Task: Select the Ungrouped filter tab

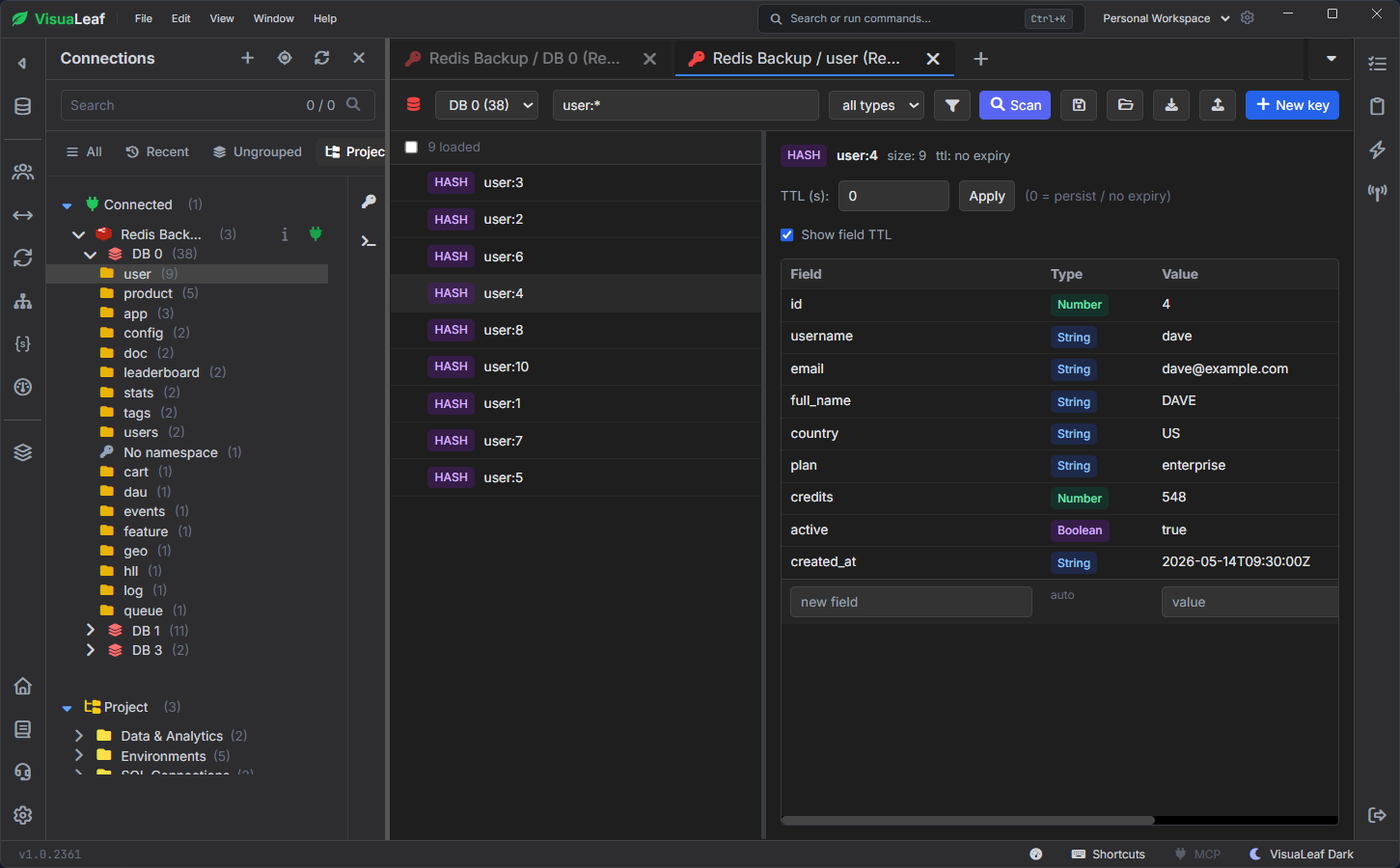Action: tap(258, 151)
